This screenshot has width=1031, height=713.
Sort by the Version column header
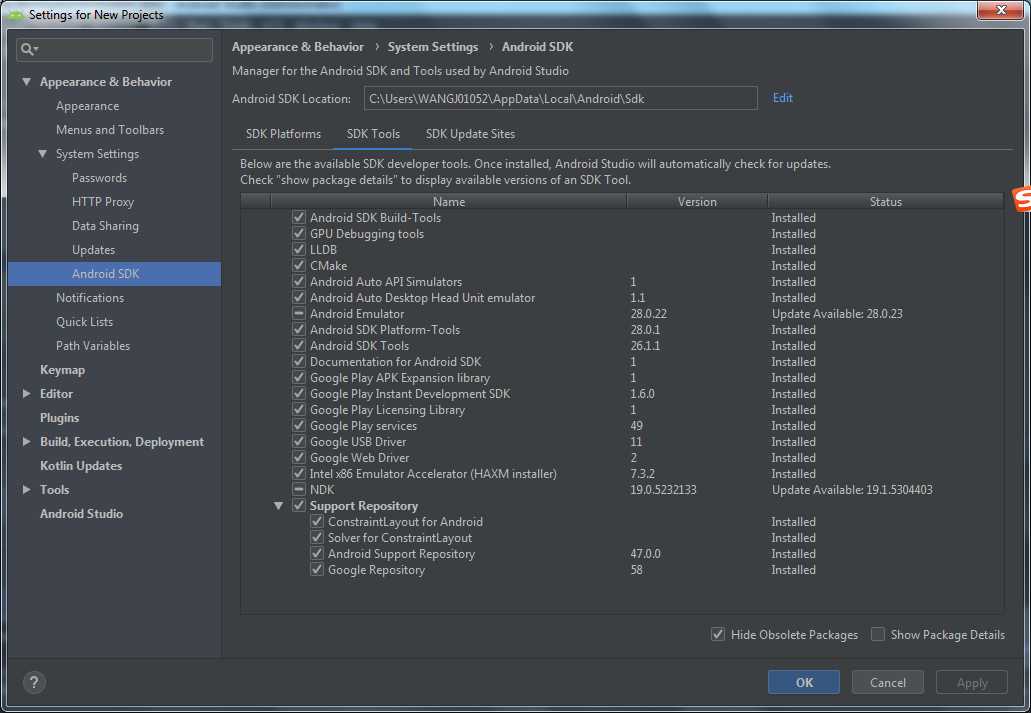697,201
